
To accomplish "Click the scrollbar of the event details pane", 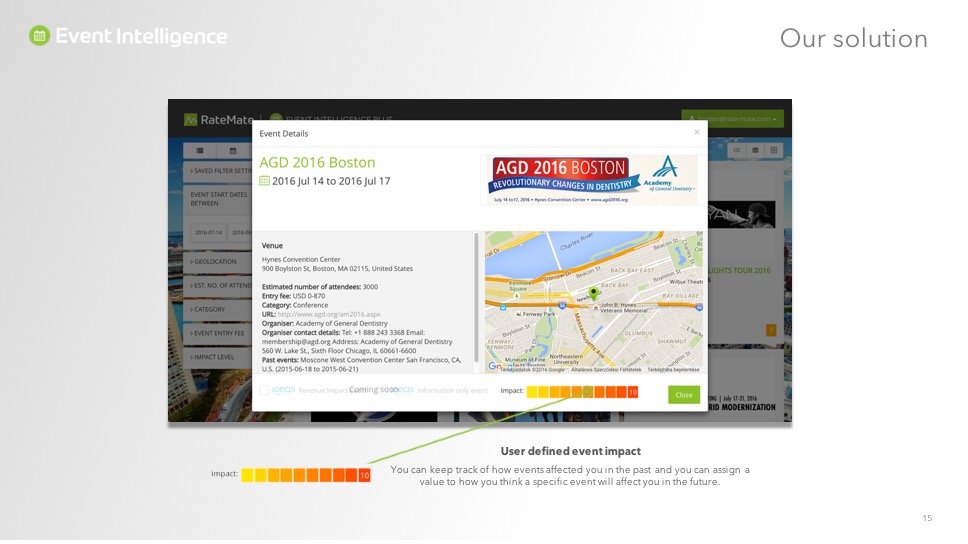I will [476, 298].
